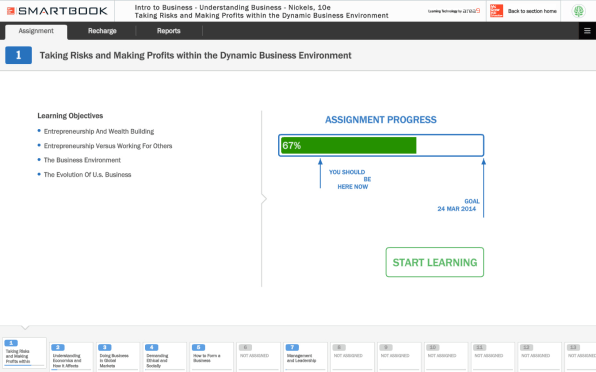The height and width of the screenshot is (372, 596).
Task: Click the area9 learning technology logo
Action: (x=454, y=11)
